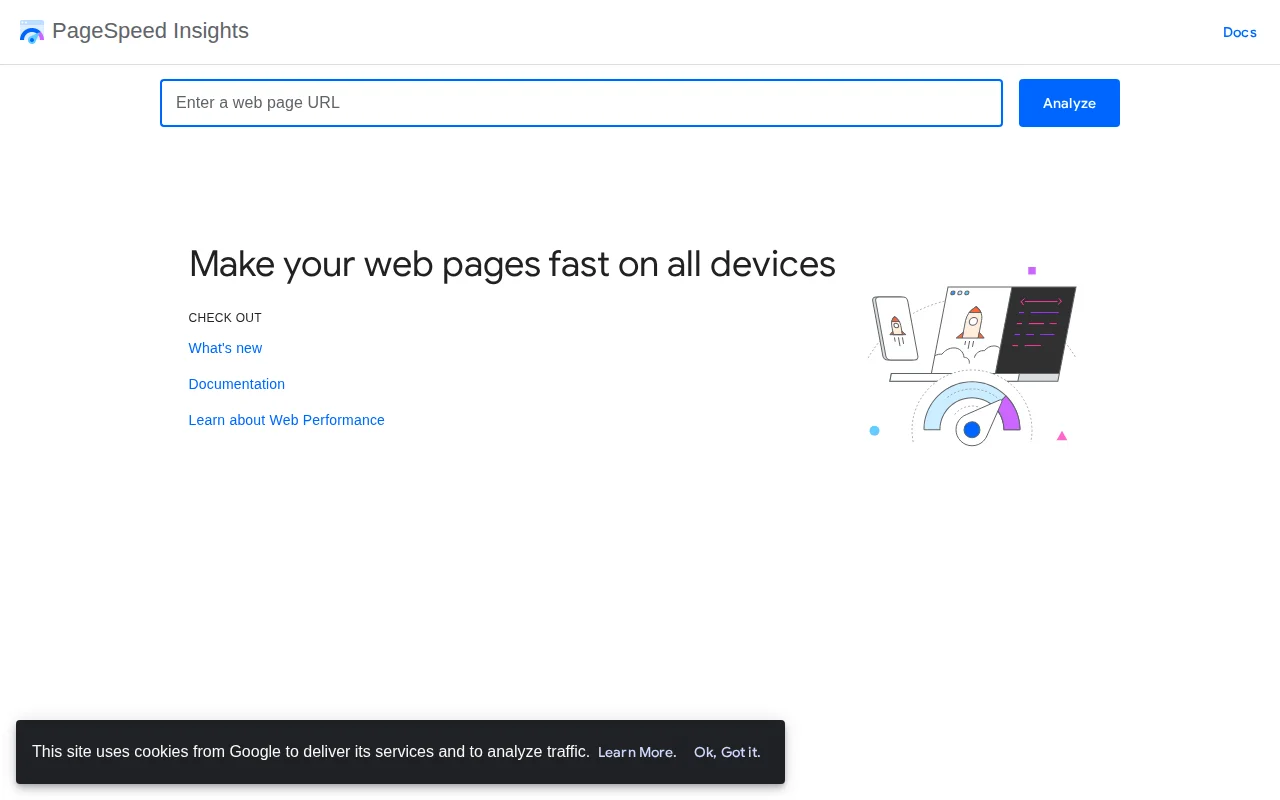Open the Documentation link
The height and width of the screenshot is (800, 1280).
tap(237, 384)
